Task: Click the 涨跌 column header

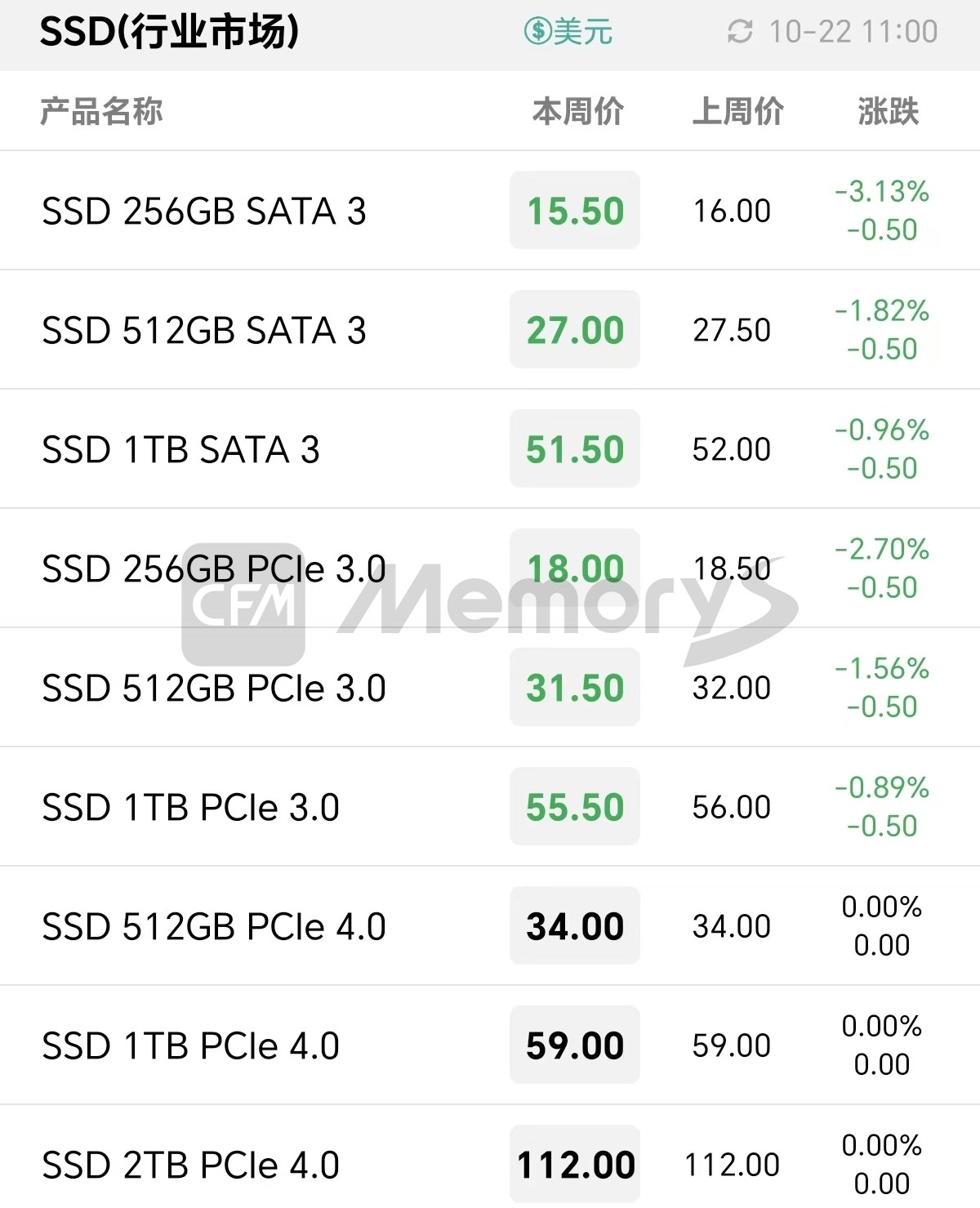Action: click(x=889, y=111)
